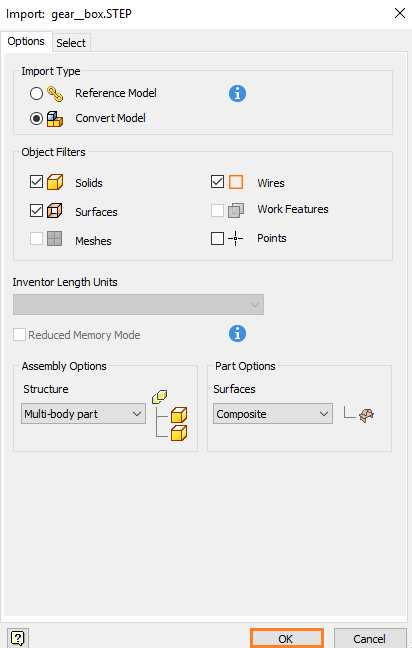The width and height of the screenshot is (412, 648).
Task: Open the Inventor Length Units dropdown
Action: (x=138, y=305)
